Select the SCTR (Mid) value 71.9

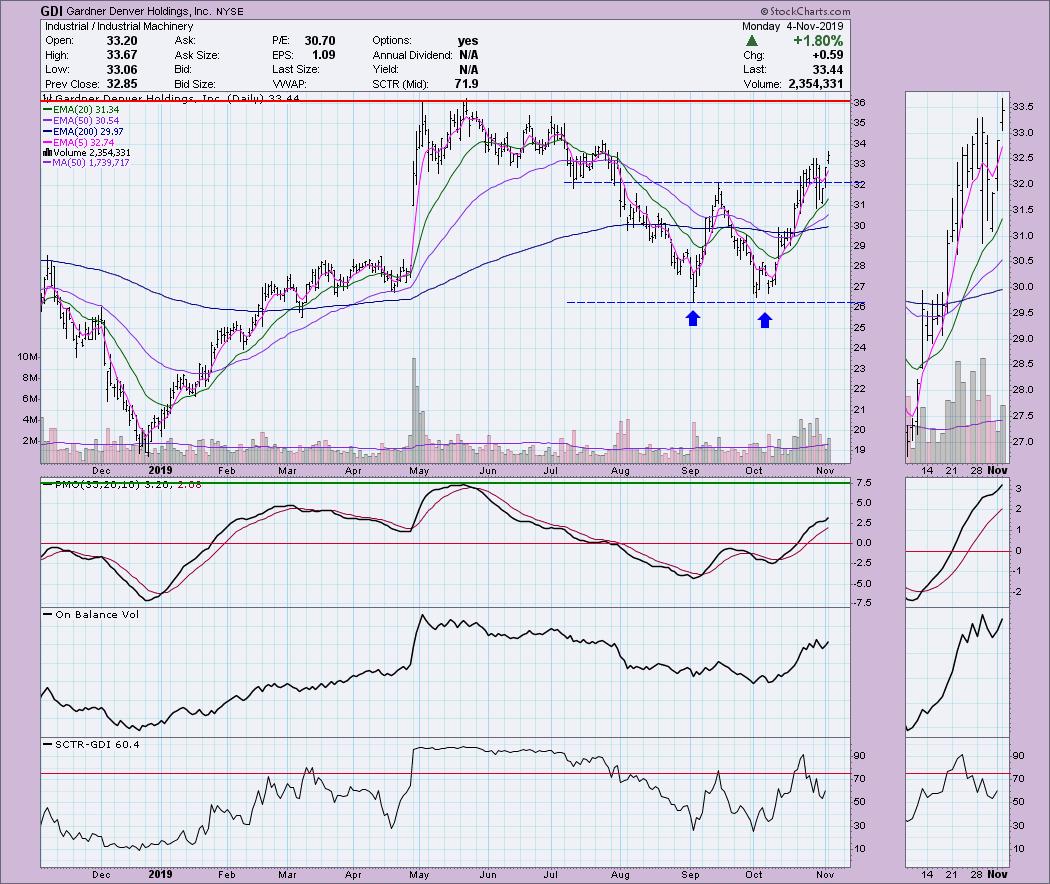(466, 84)
